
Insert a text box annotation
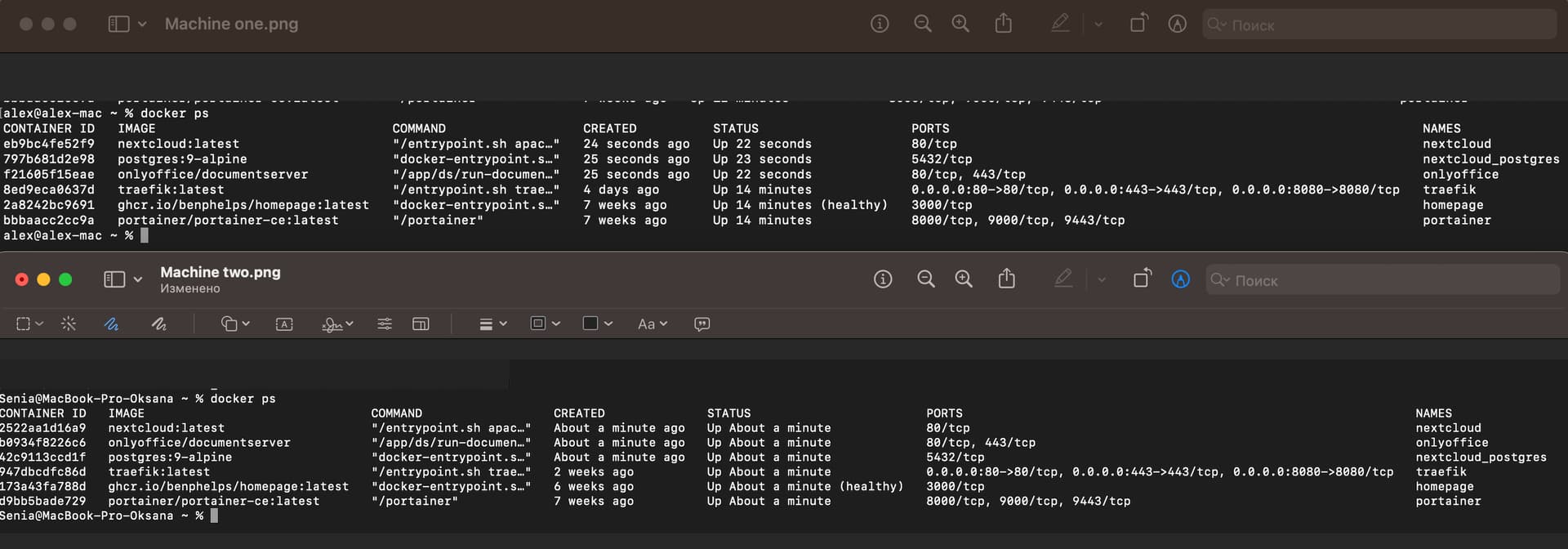click(x=284, y=324)
